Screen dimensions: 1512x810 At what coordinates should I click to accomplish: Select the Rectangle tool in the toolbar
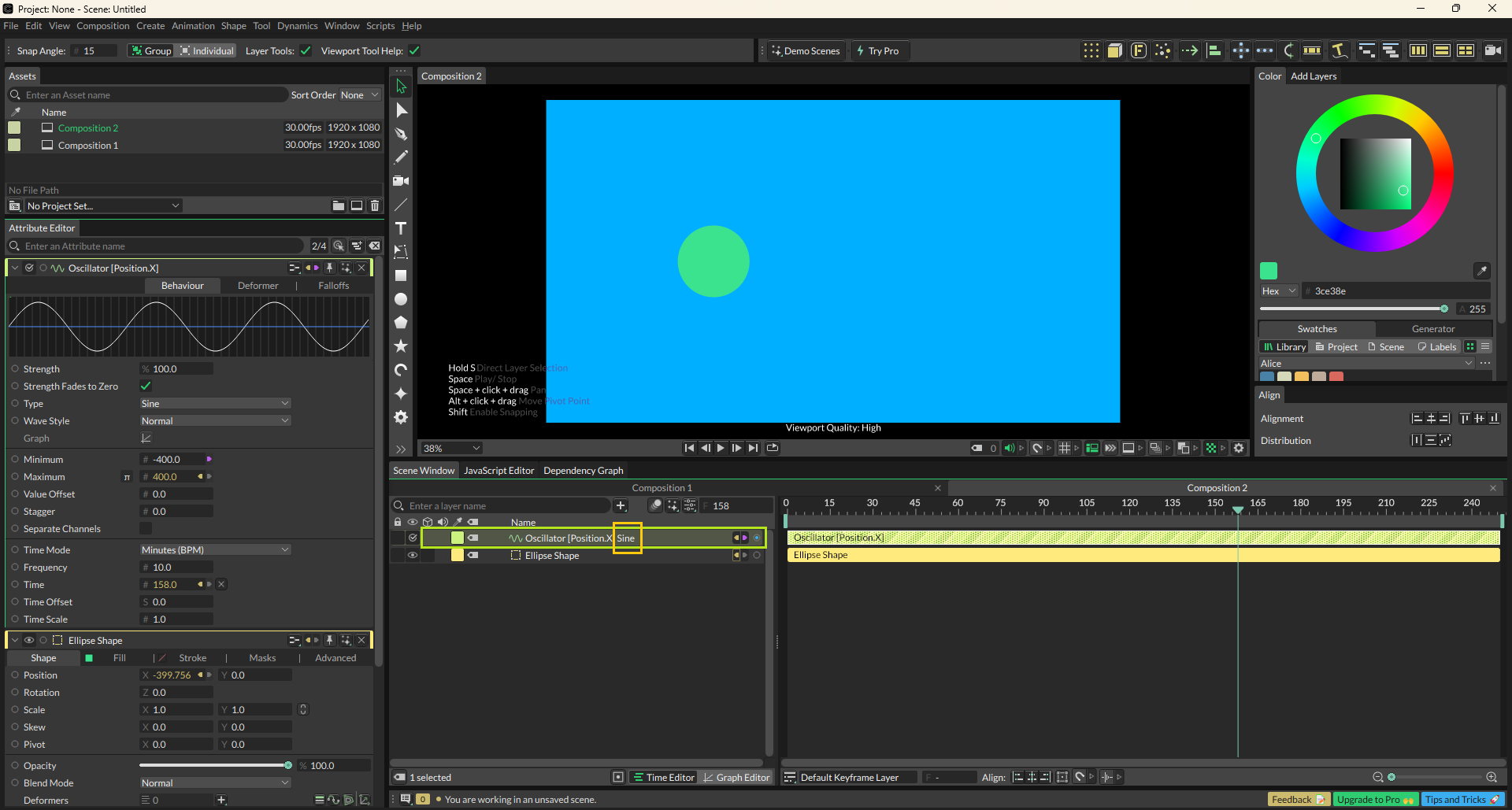tap(401, 276)
